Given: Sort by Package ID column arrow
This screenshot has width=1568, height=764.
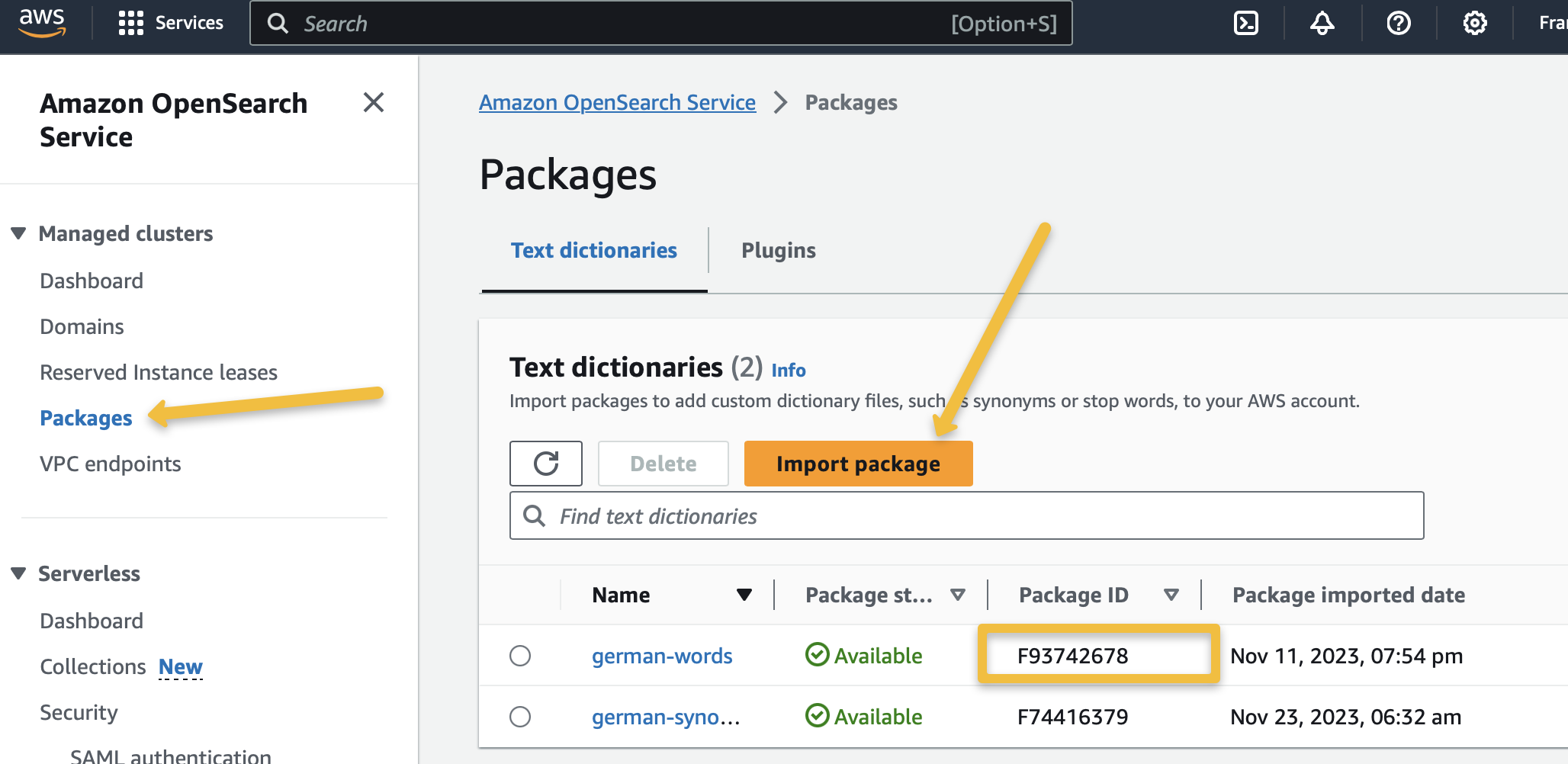Looking at the screenshot, I should pos(1171,595).
